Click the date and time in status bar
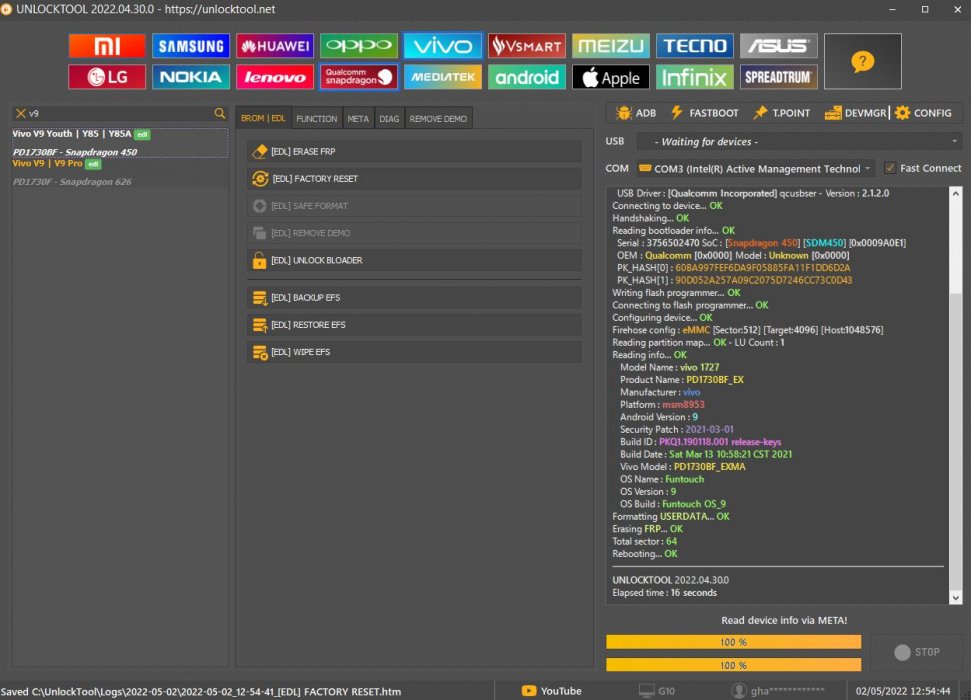 pos(903,691)
